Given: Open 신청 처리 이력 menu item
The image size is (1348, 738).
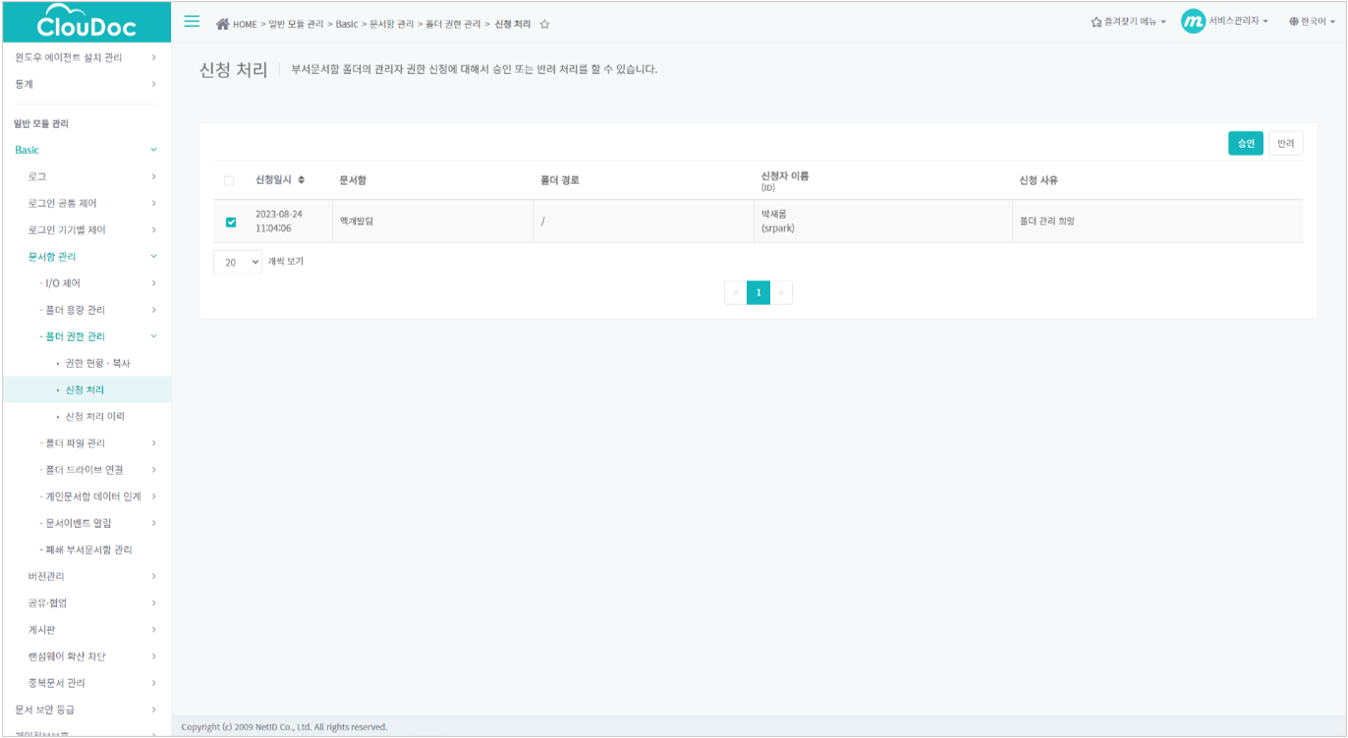Looking at the screenshot, I should [95, 416].
